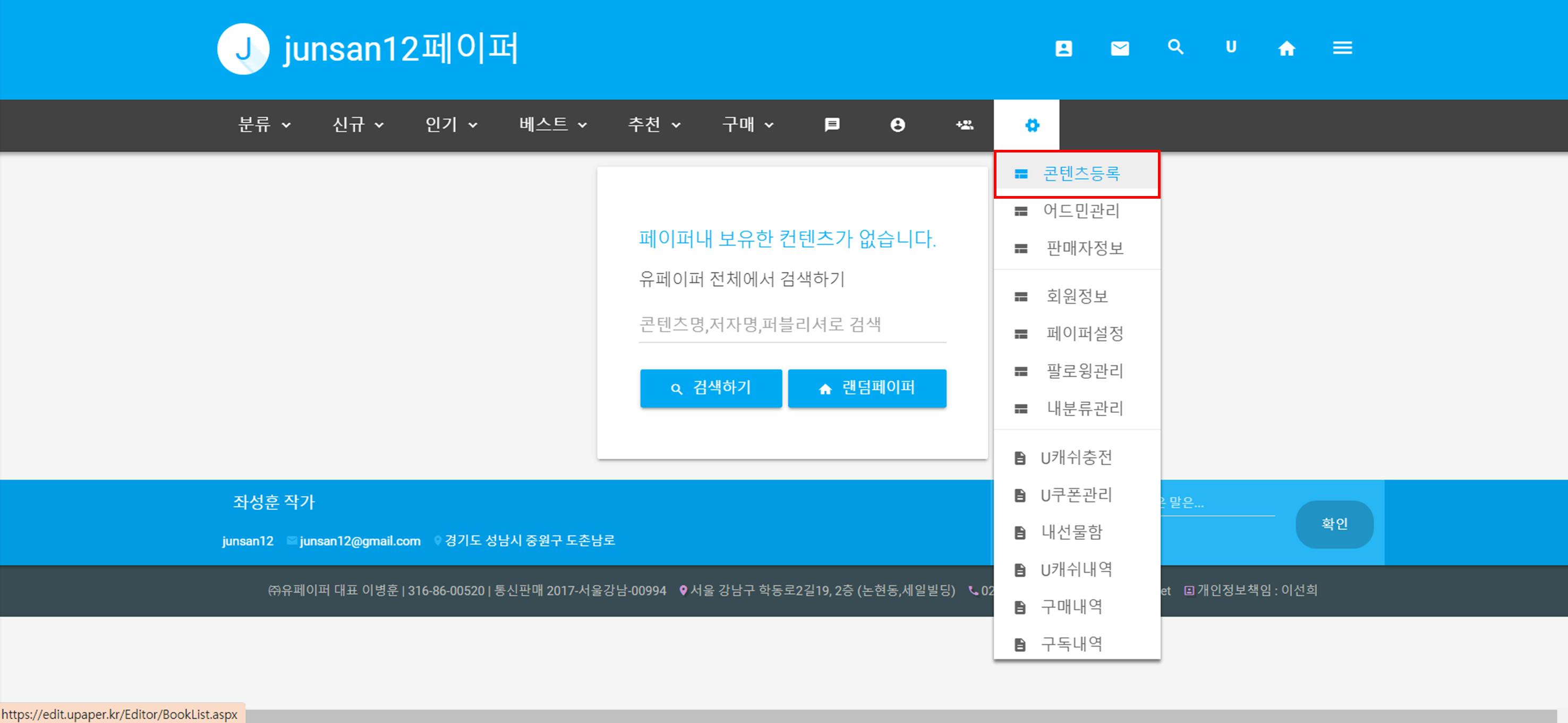Viewport: 1568px width, 723px height.
Task: Expand the 신규 dropdown
Action: [x=358, y=125]
